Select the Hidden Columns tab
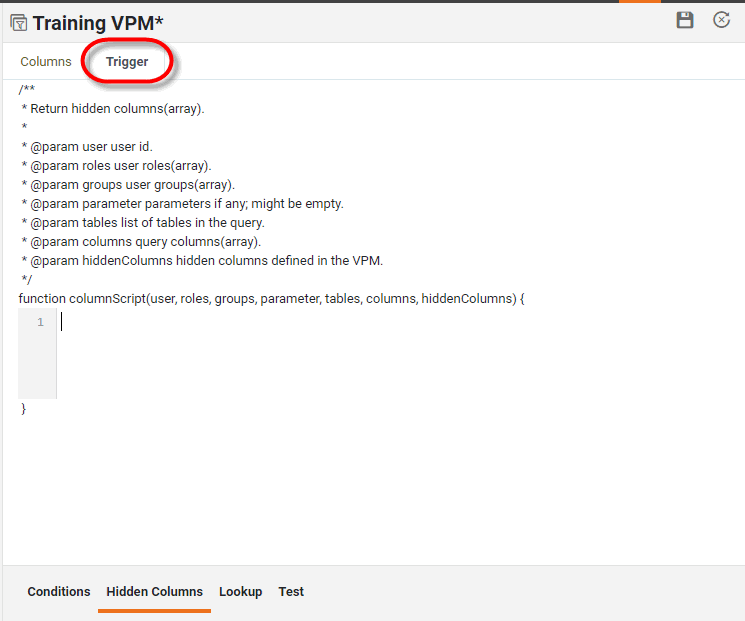745x621 pixels. click(x=154, y=592)
